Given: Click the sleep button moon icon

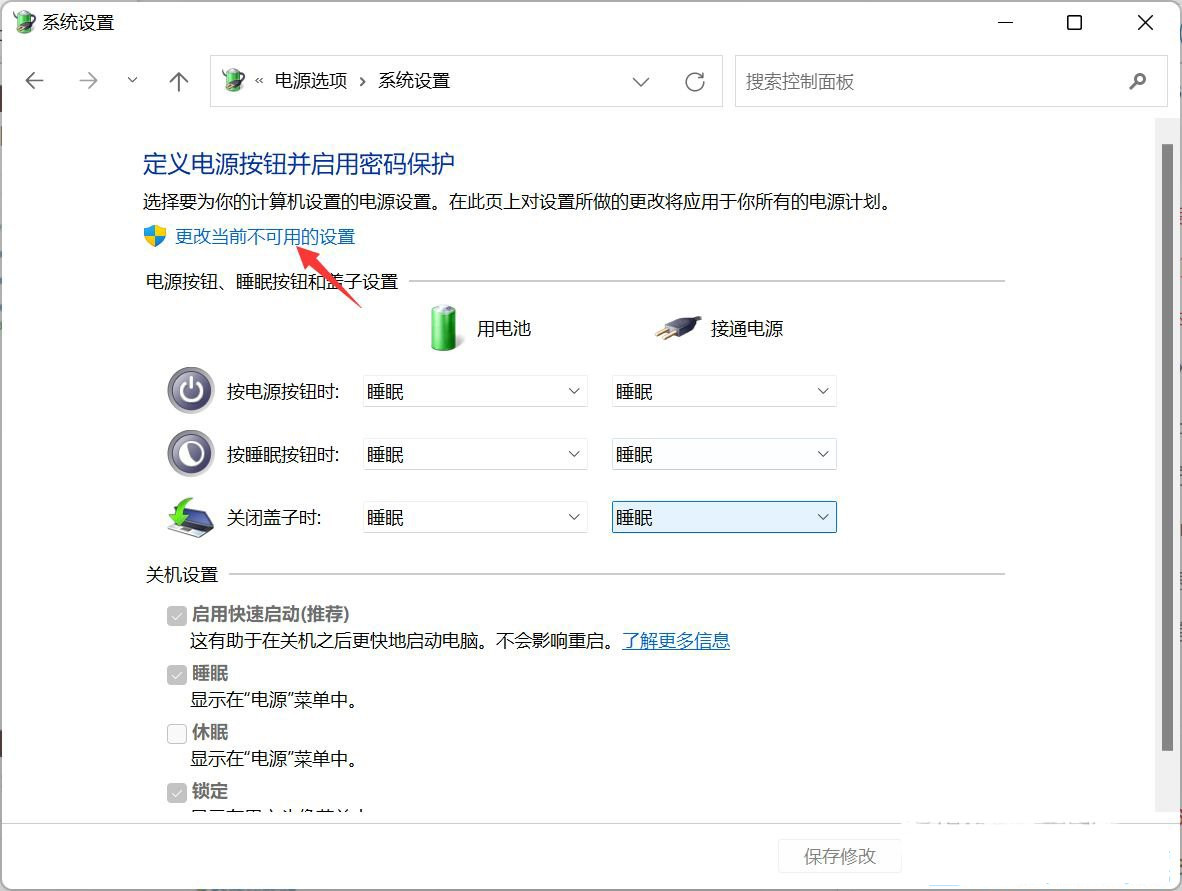Looking at the screenshot, I should pos(190,454).
